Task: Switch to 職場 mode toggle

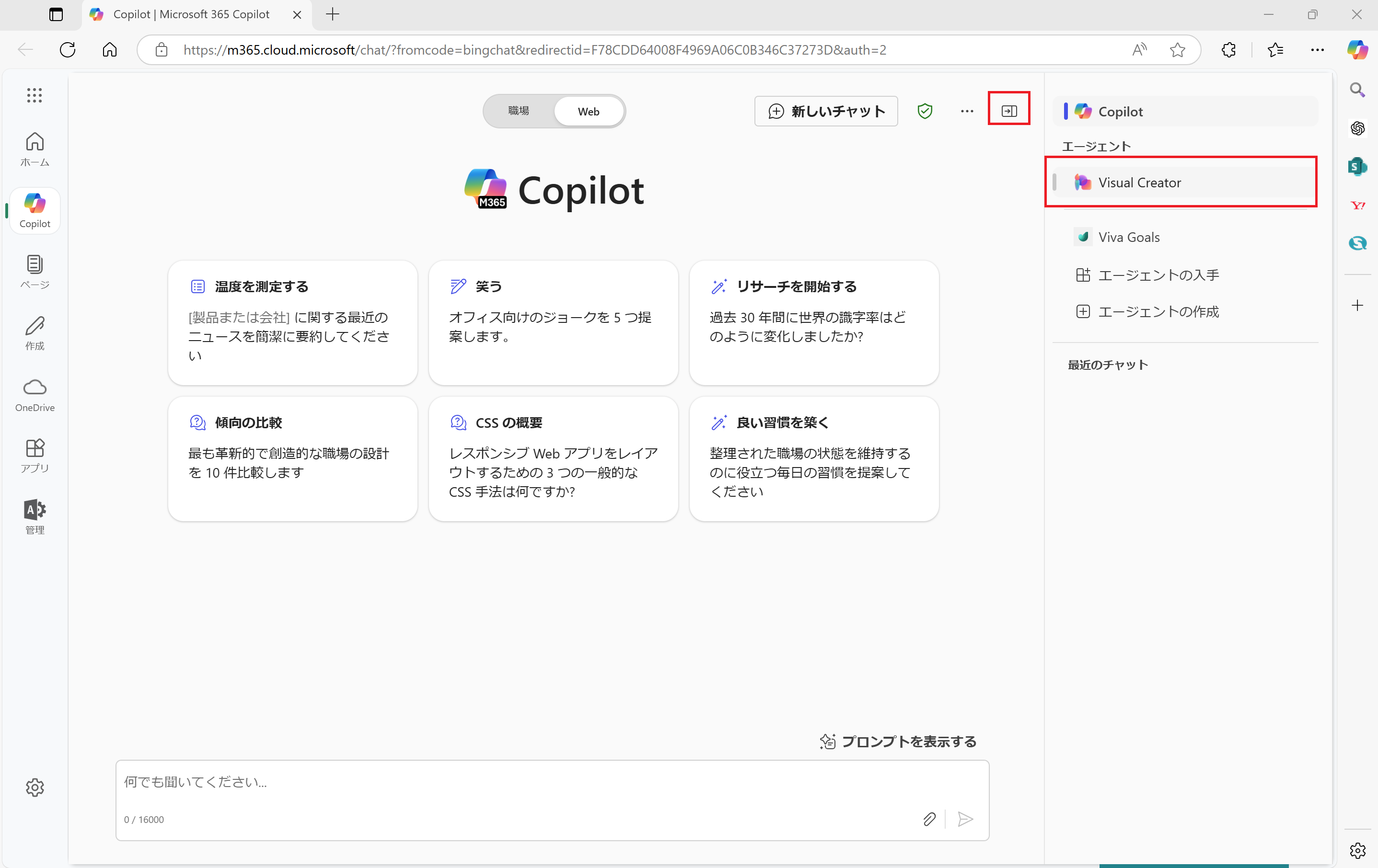Action: pos(519,111)
